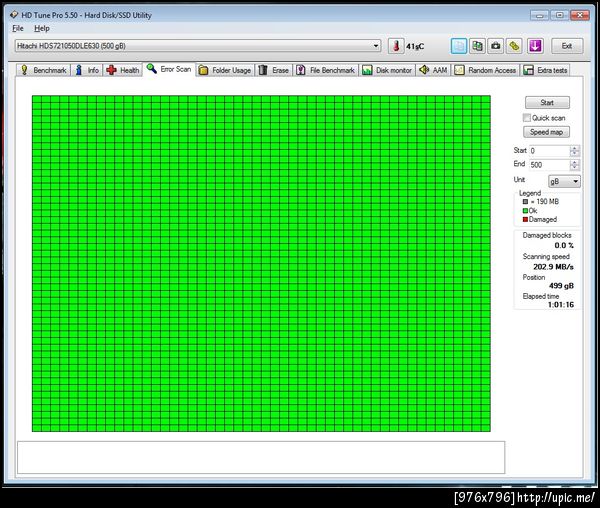Copy info to clipboard icon

(x=459, y=46)
